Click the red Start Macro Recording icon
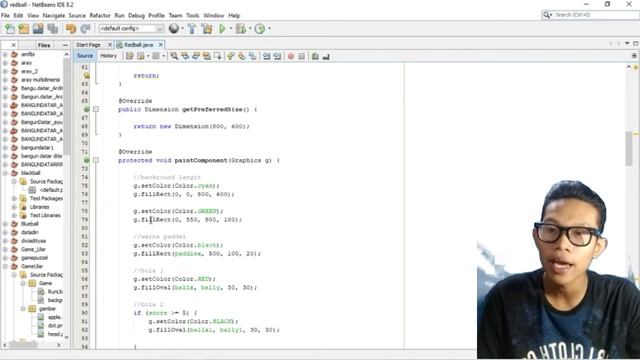This screenshot has height=360, width=640. (291, 56)
